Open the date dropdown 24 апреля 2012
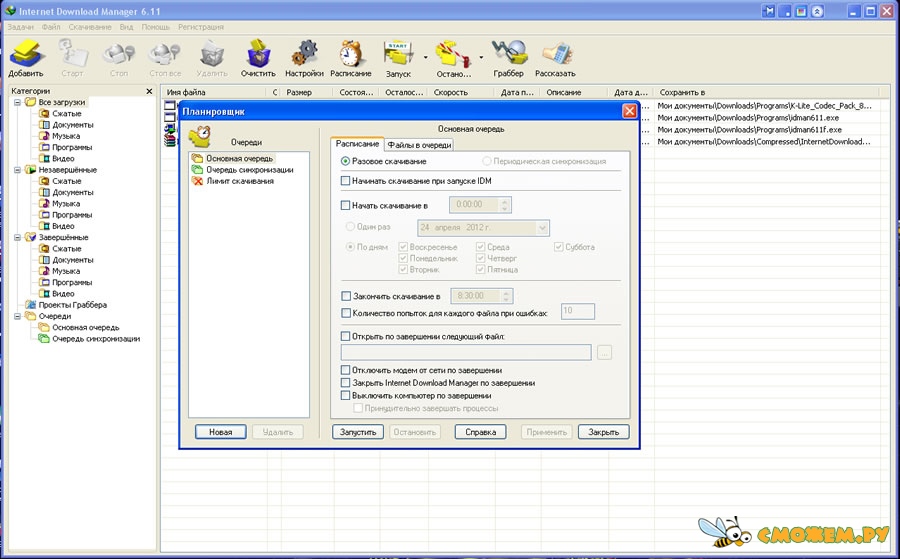 coord(542,228)
